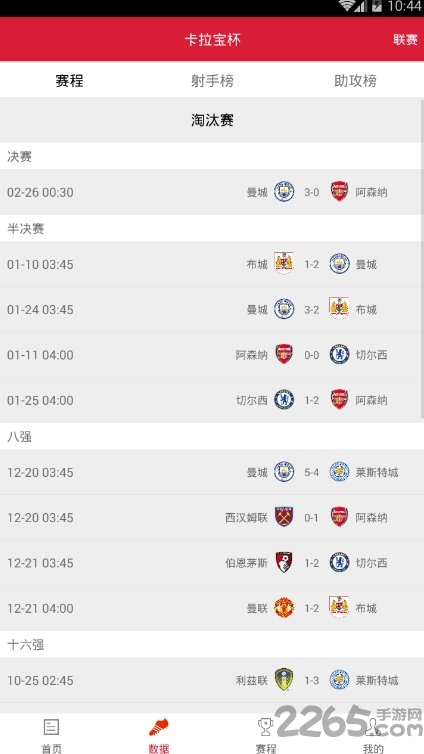
Task: Tap Chelsea crest in 01-25 match
Action: click(x=284, y=400)
